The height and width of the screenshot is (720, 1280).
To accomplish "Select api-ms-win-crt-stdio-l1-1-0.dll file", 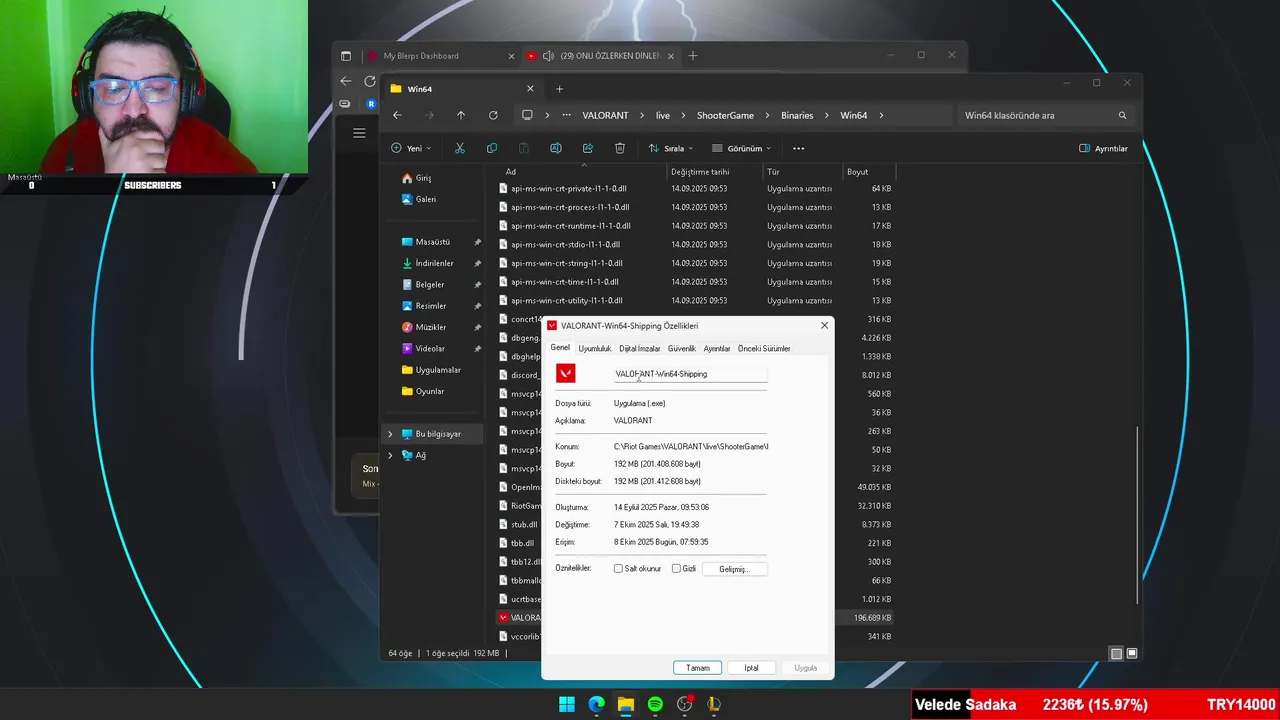I will click(x=695, y=244).
